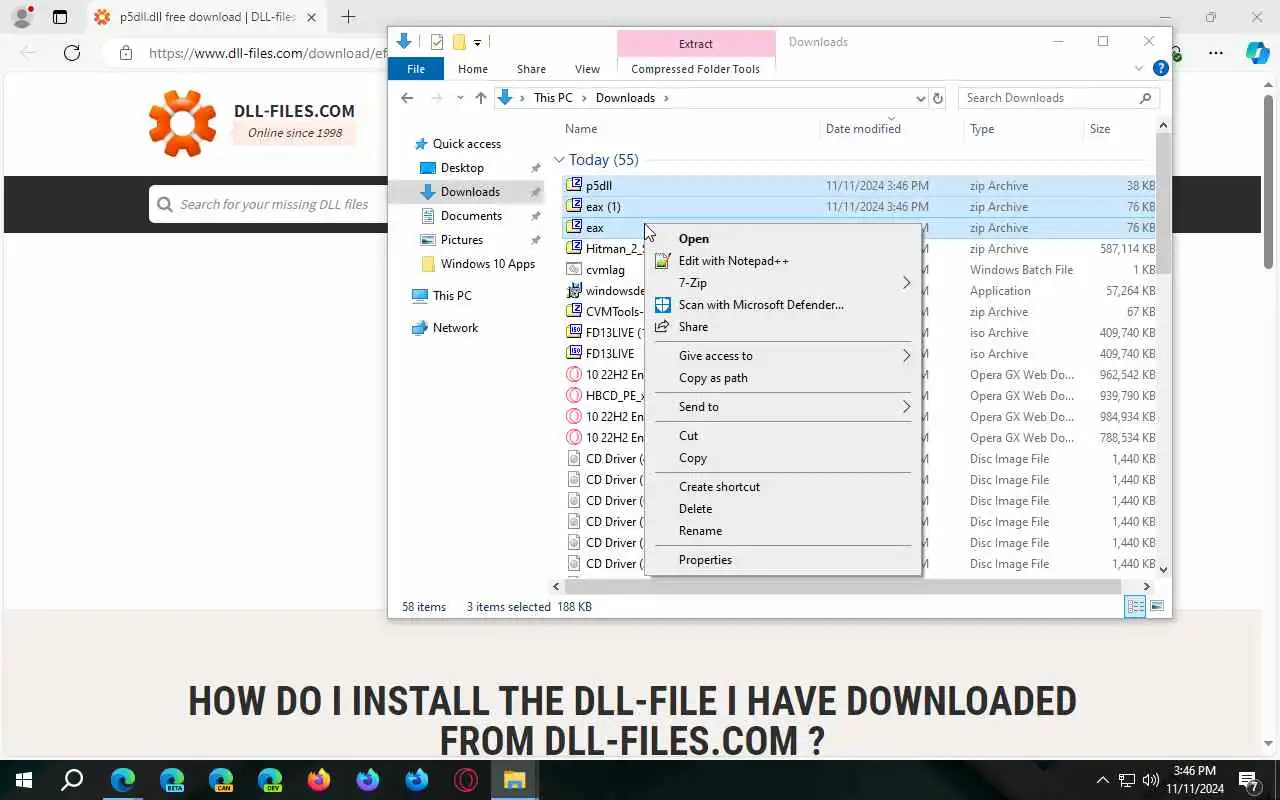This screenshot has width=1280, height=800.
Task: Switch to Large icons view in the status bar
Action: [1157, 607]
